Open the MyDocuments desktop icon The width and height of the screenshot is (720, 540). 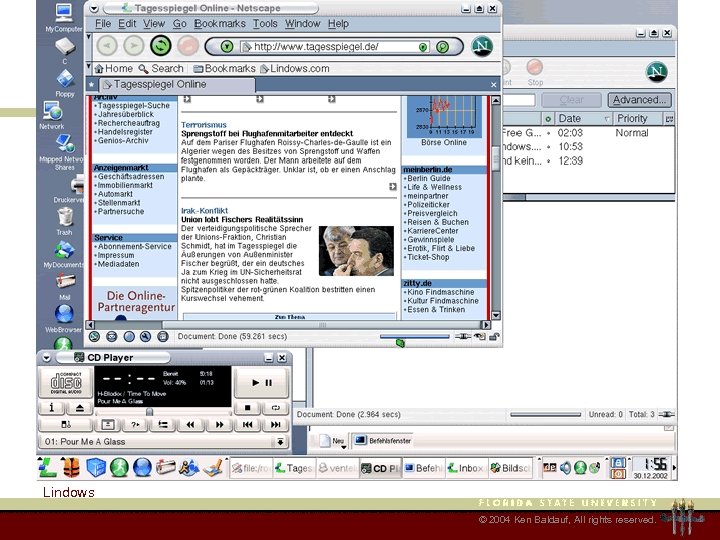coord(64,255)
